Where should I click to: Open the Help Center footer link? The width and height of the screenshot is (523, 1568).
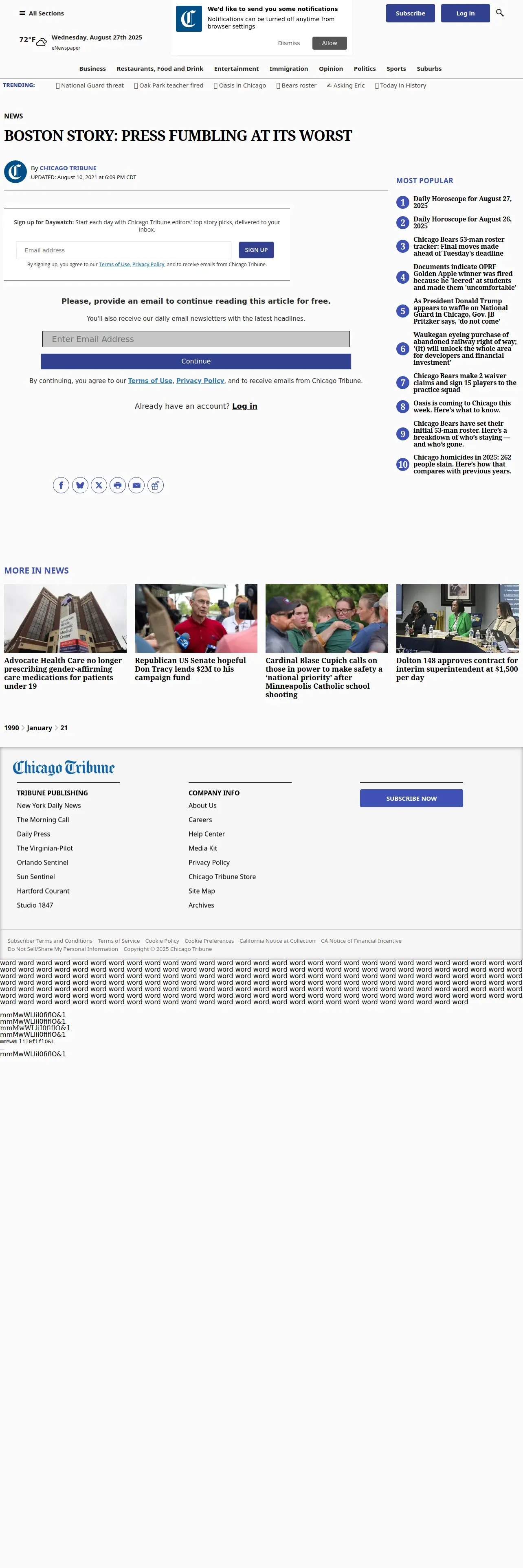click(207, 834)
